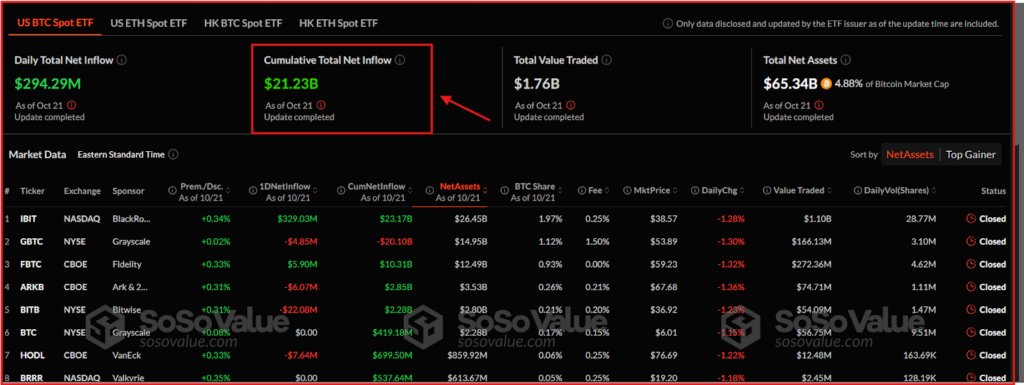The width and height of the screenshot is (1024, 385).
Task: Click red alert icon under Daily Total Net Inflow
Action: [72, 105]
